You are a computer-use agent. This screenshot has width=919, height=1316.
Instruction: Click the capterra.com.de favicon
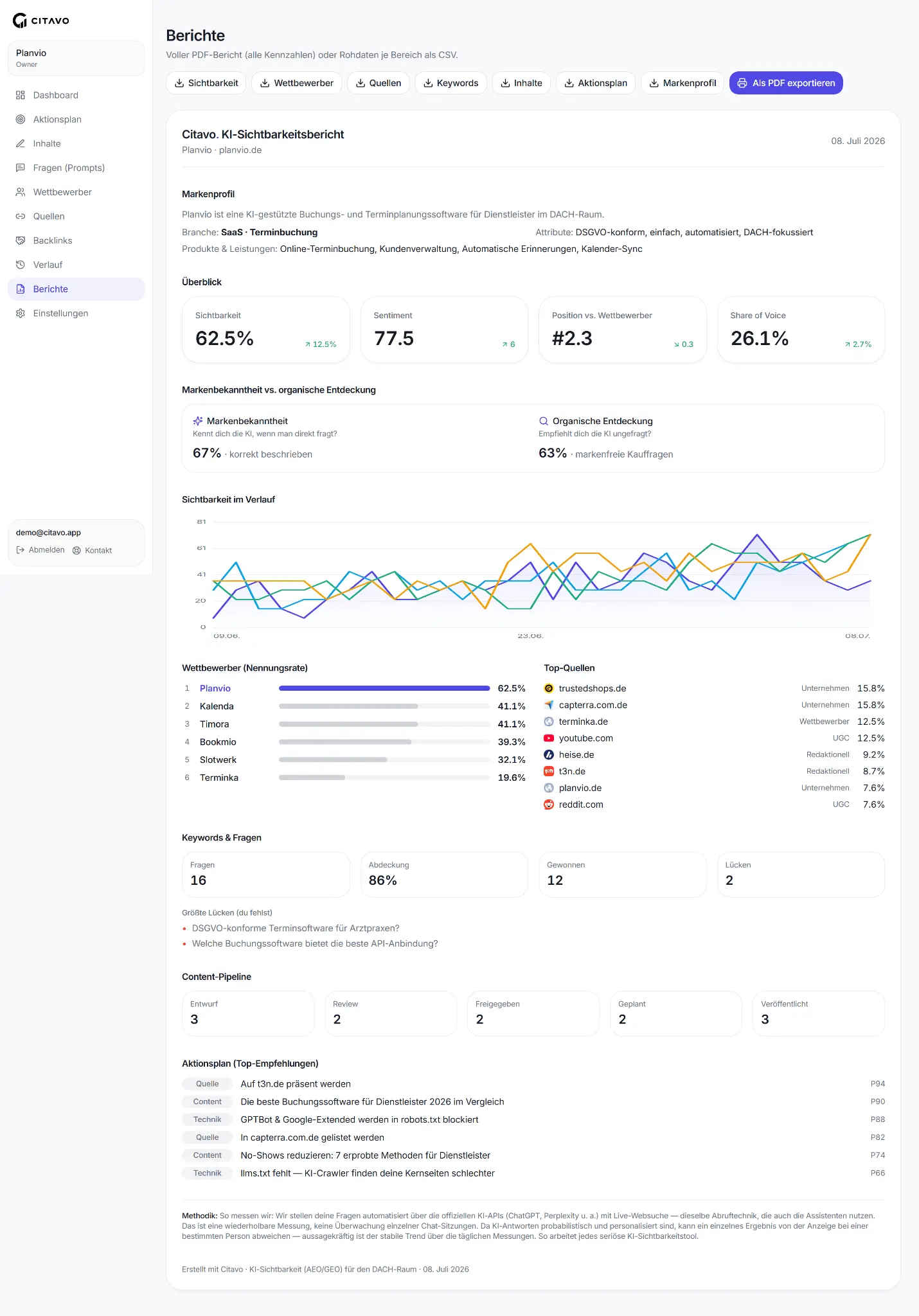[x=549, y=705]
